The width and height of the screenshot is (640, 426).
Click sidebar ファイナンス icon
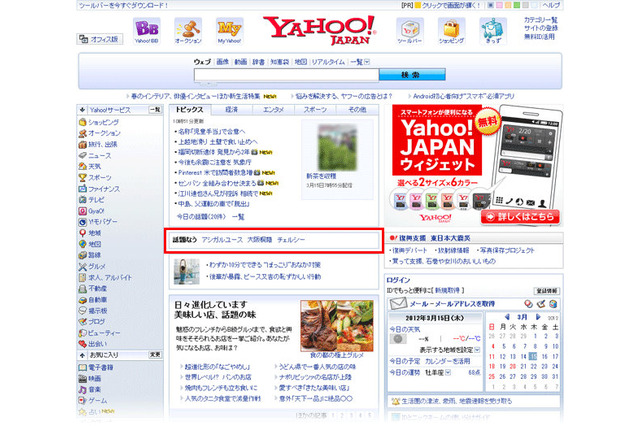[82, 189]
